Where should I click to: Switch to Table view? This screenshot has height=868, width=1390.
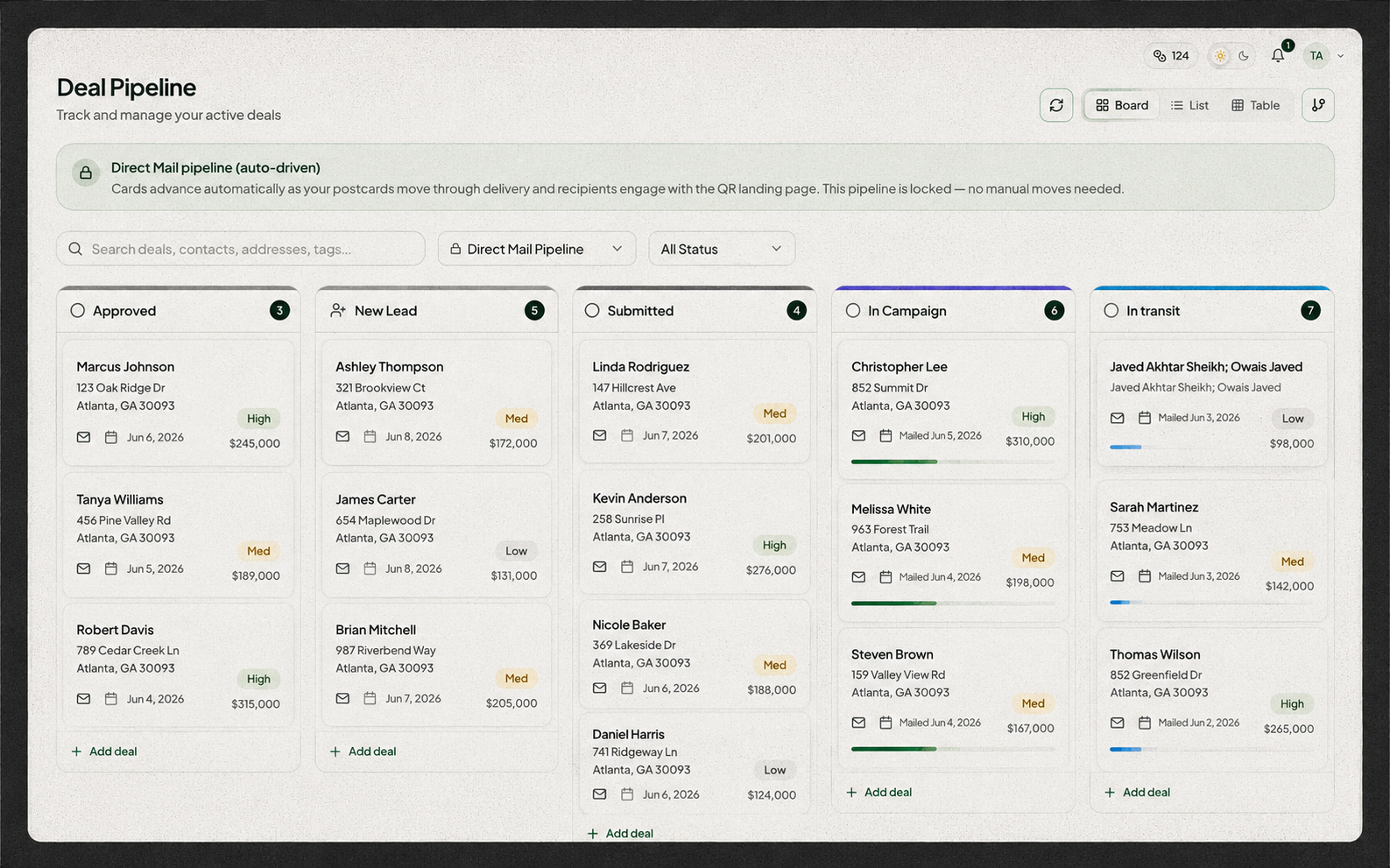point(1255,105)
